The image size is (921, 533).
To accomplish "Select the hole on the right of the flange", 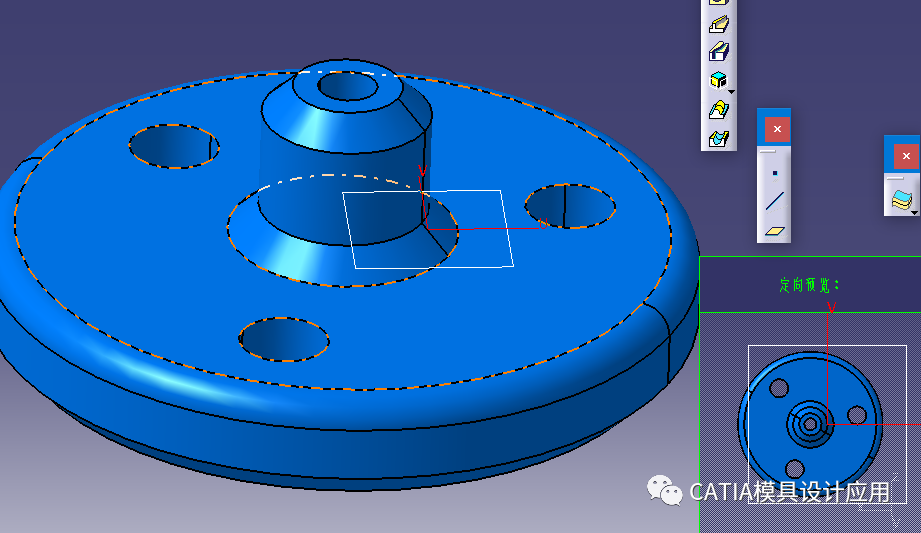I will pos(571,206).
